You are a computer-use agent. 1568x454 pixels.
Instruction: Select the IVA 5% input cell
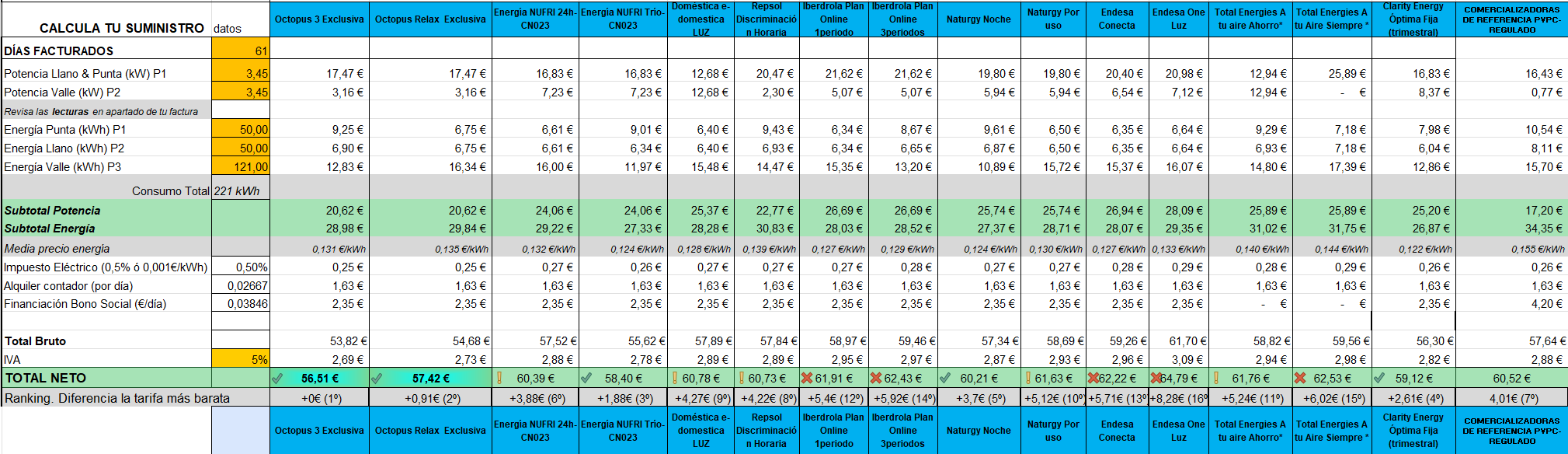pos(241,359)
